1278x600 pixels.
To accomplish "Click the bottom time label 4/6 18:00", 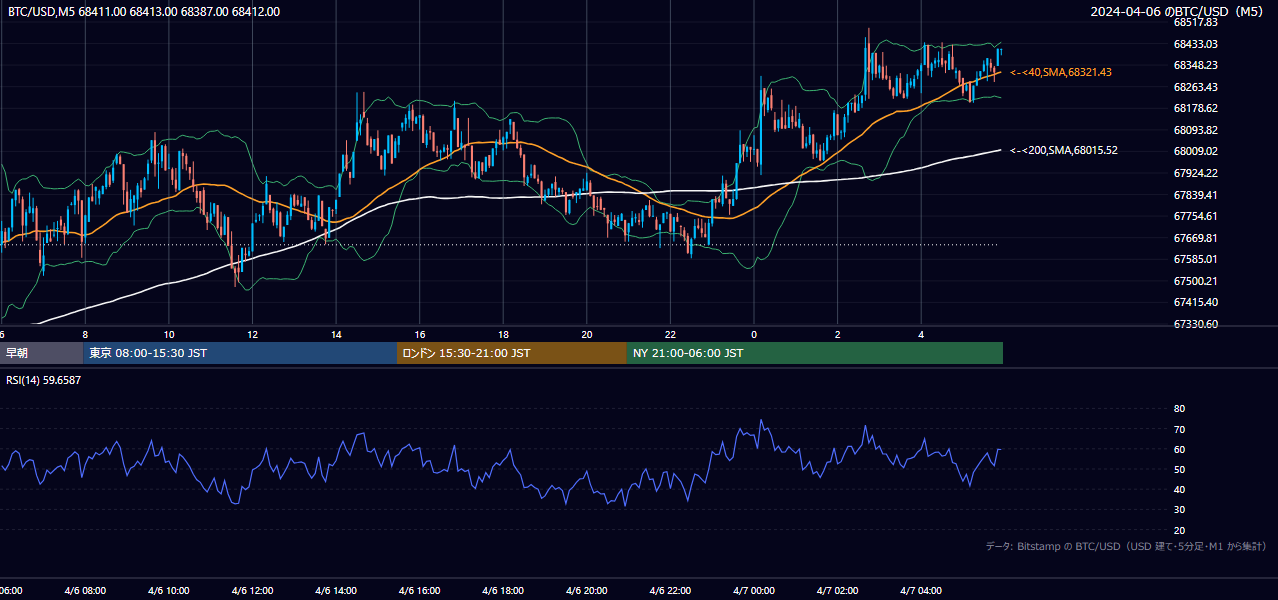I will click(x=503, y=591).
